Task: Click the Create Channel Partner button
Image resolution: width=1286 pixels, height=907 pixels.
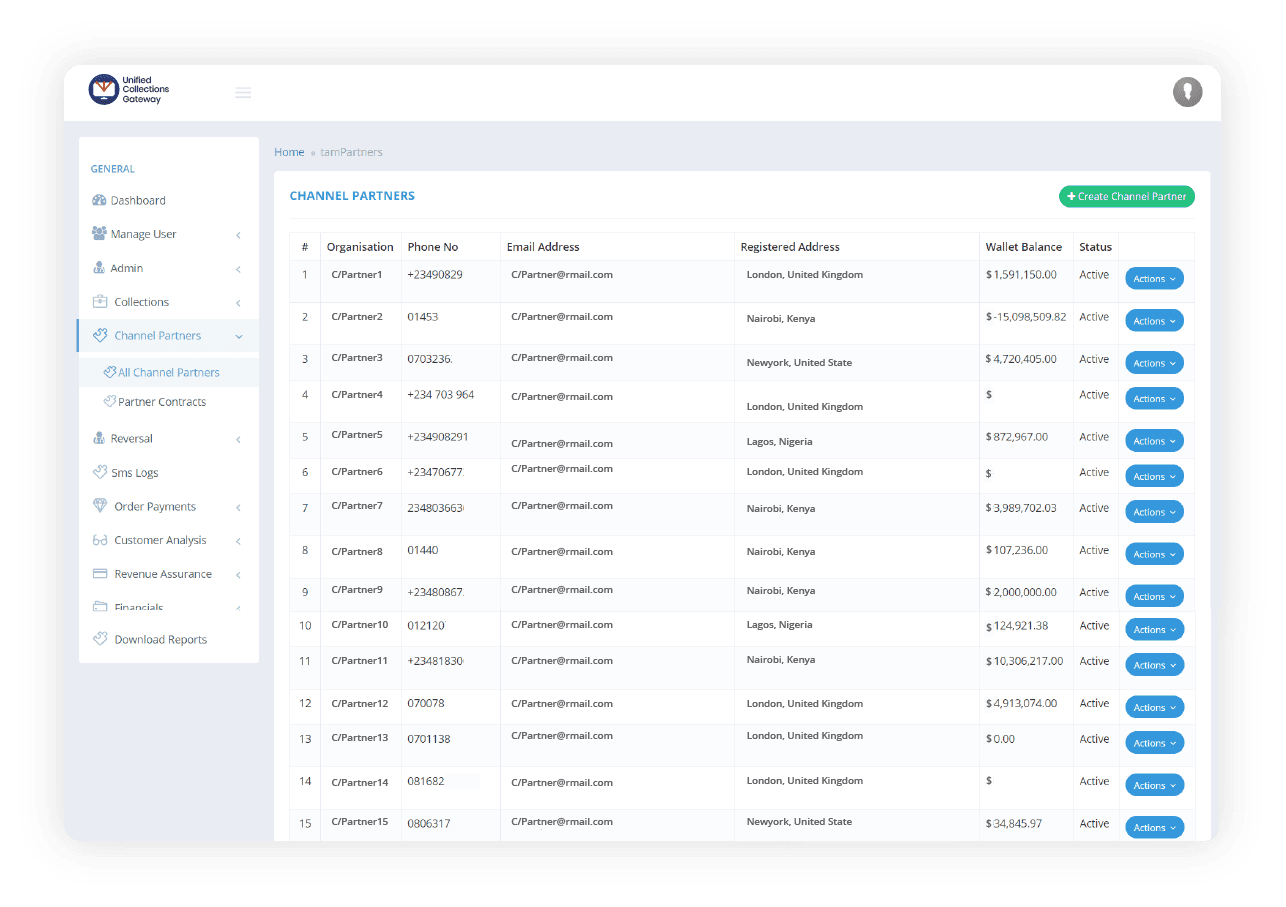Action: click(x=1127, y=197)
